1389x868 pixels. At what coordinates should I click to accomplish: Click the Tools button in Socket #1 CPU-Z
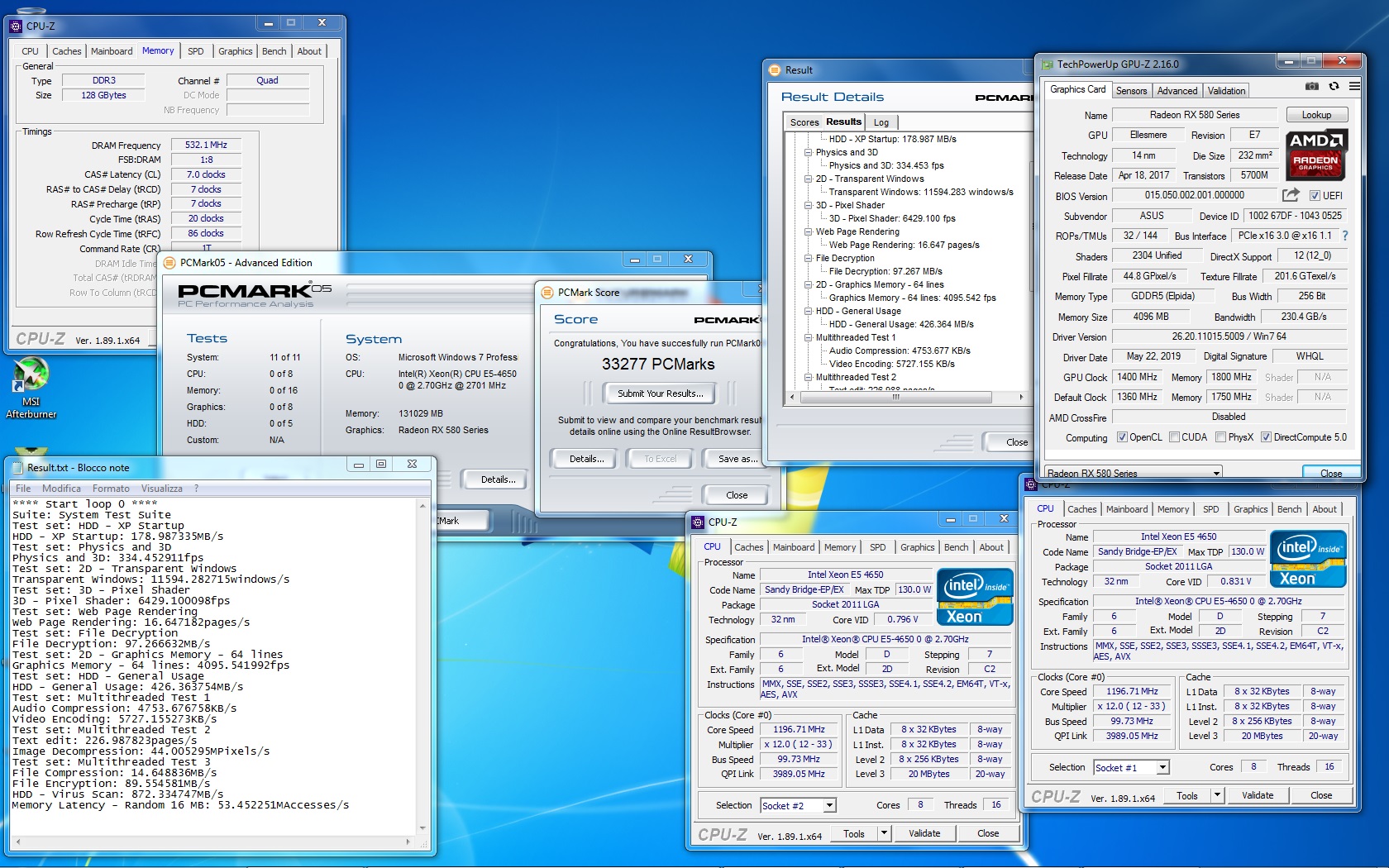pos(1186,796)
